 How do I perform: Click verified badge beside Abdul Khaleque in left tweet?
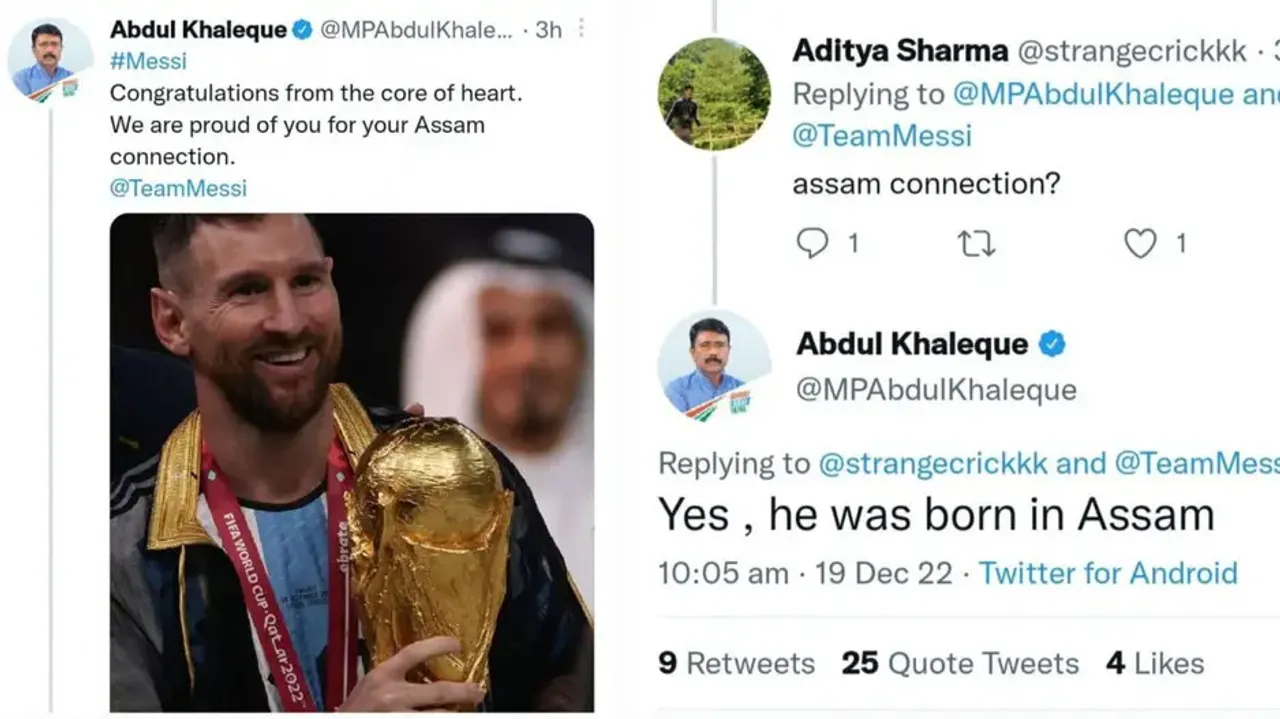(x=302, y=30)
